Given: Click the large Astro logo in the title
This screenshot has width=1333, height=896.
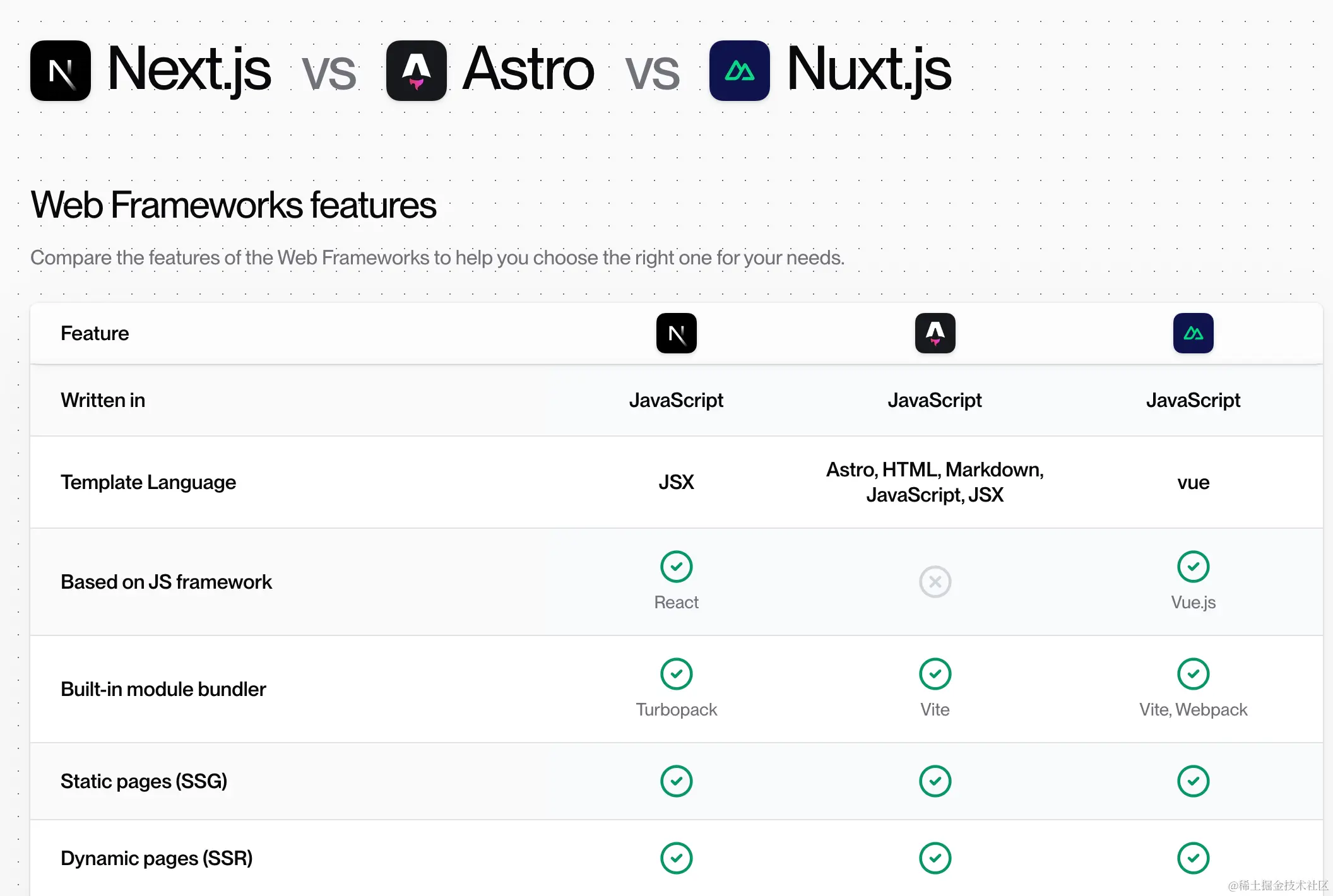Looking at the screenshot, I should [x=417, y=71].
